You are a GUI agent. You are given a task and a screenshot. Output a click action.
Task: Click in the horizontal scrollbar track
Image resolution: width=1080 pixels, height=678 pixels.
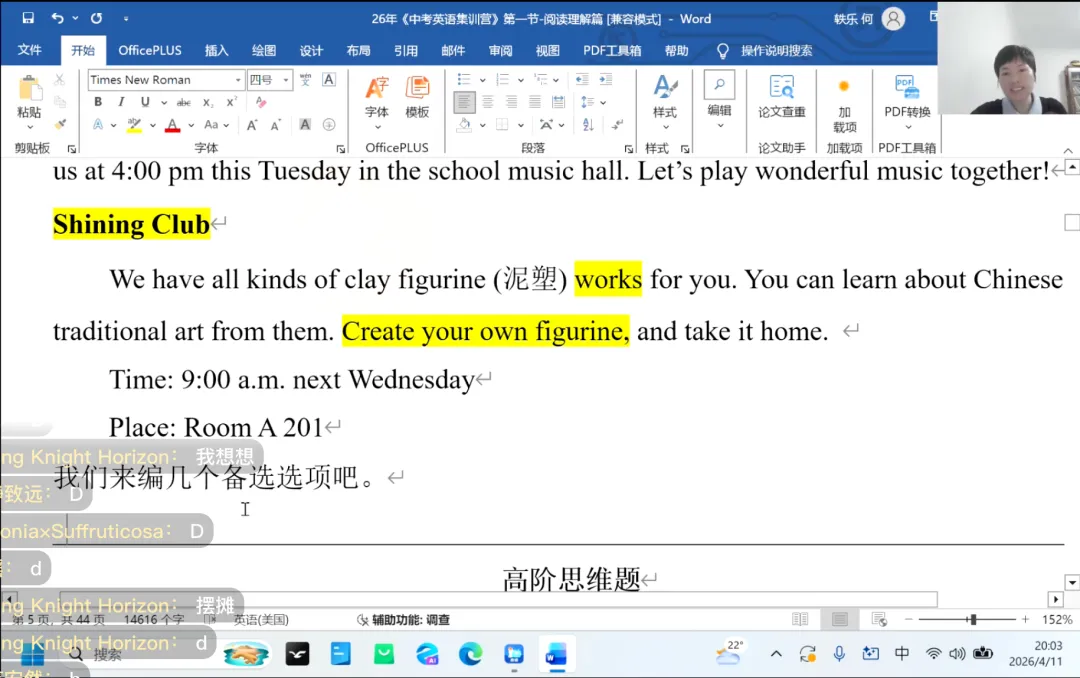498,599
